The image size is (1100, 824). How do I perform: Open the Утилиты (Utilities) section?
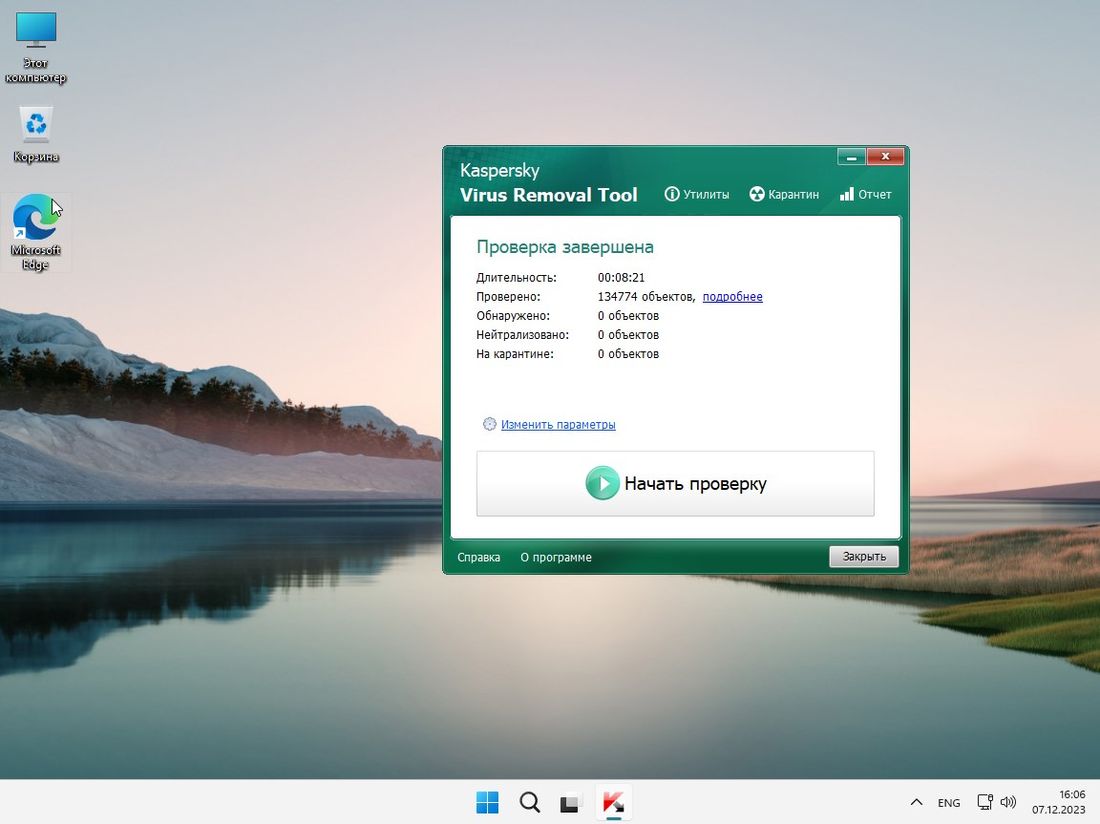[x=697, y=194]
